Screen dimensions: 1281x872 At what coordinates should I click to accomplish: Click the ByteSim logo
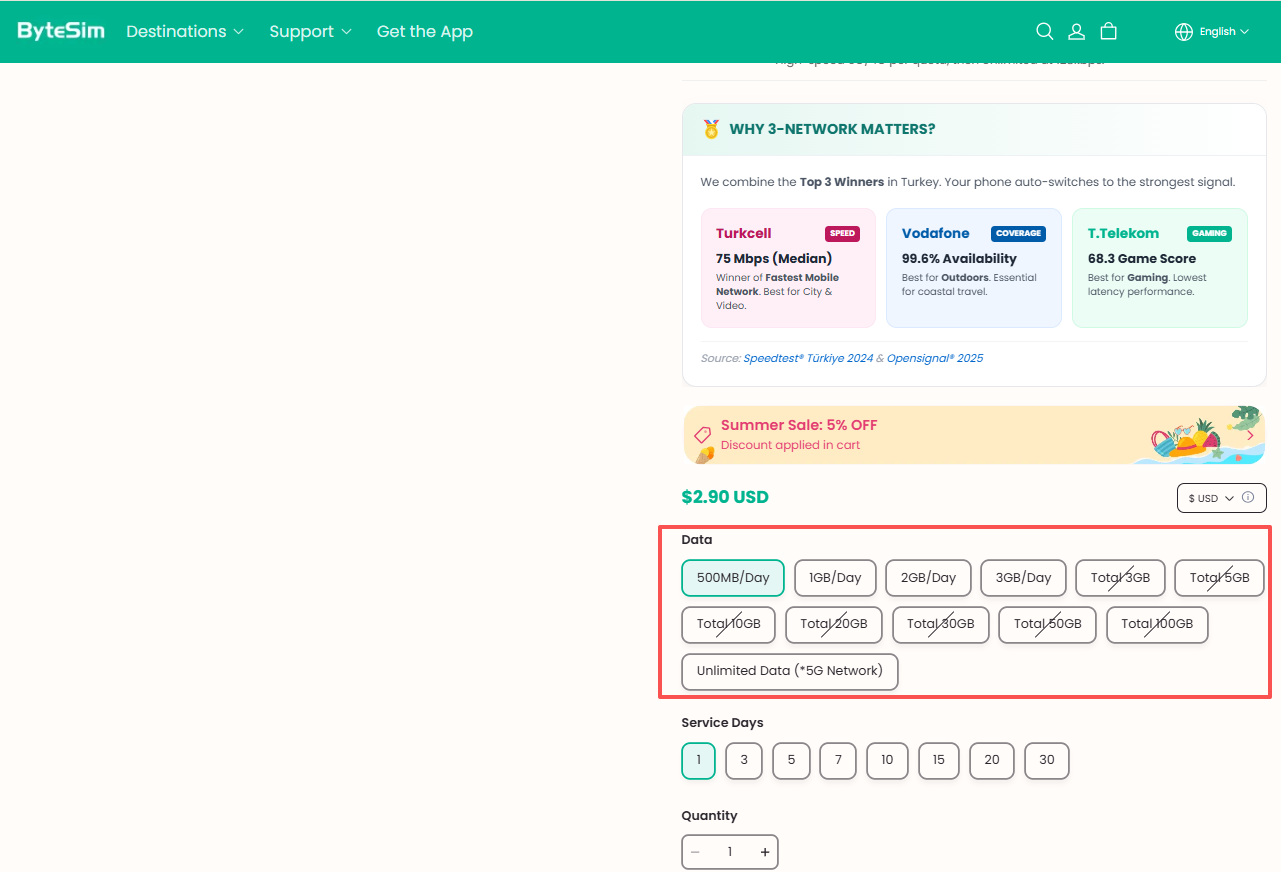(x=61, y=31)
